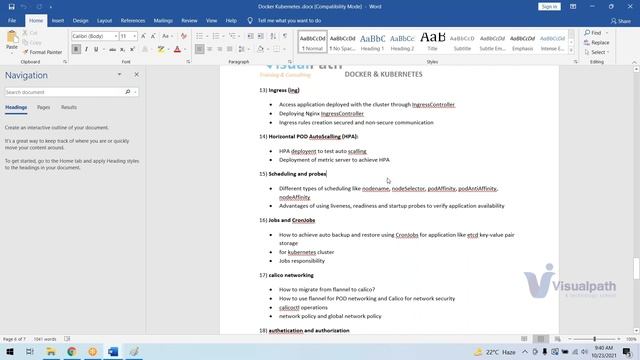Click the Numbering list icon
The image size is (640, 360).
[x=216, y=36]
